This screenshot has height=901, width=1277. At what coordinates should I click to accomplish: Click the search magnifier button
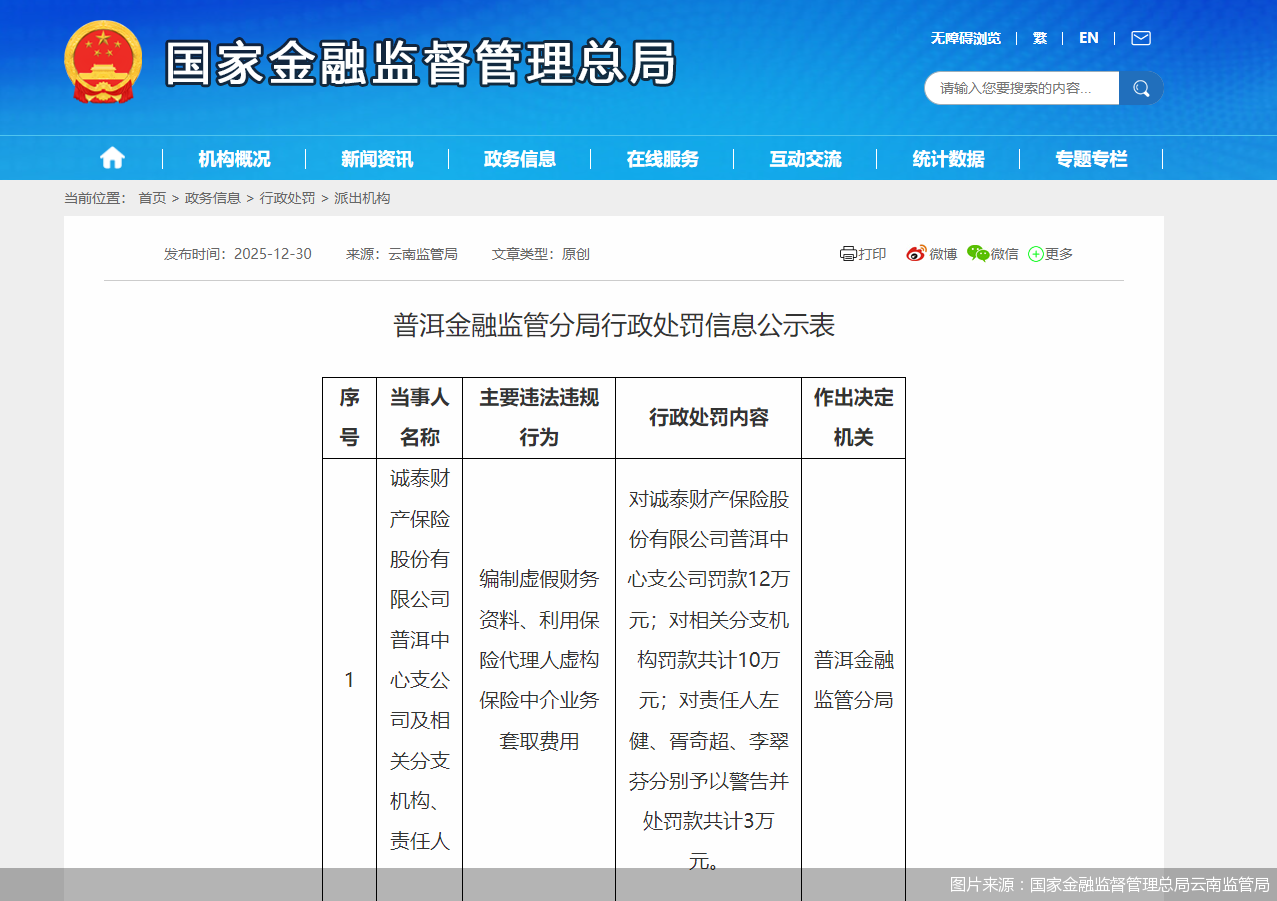click(x=1140, y=88)
